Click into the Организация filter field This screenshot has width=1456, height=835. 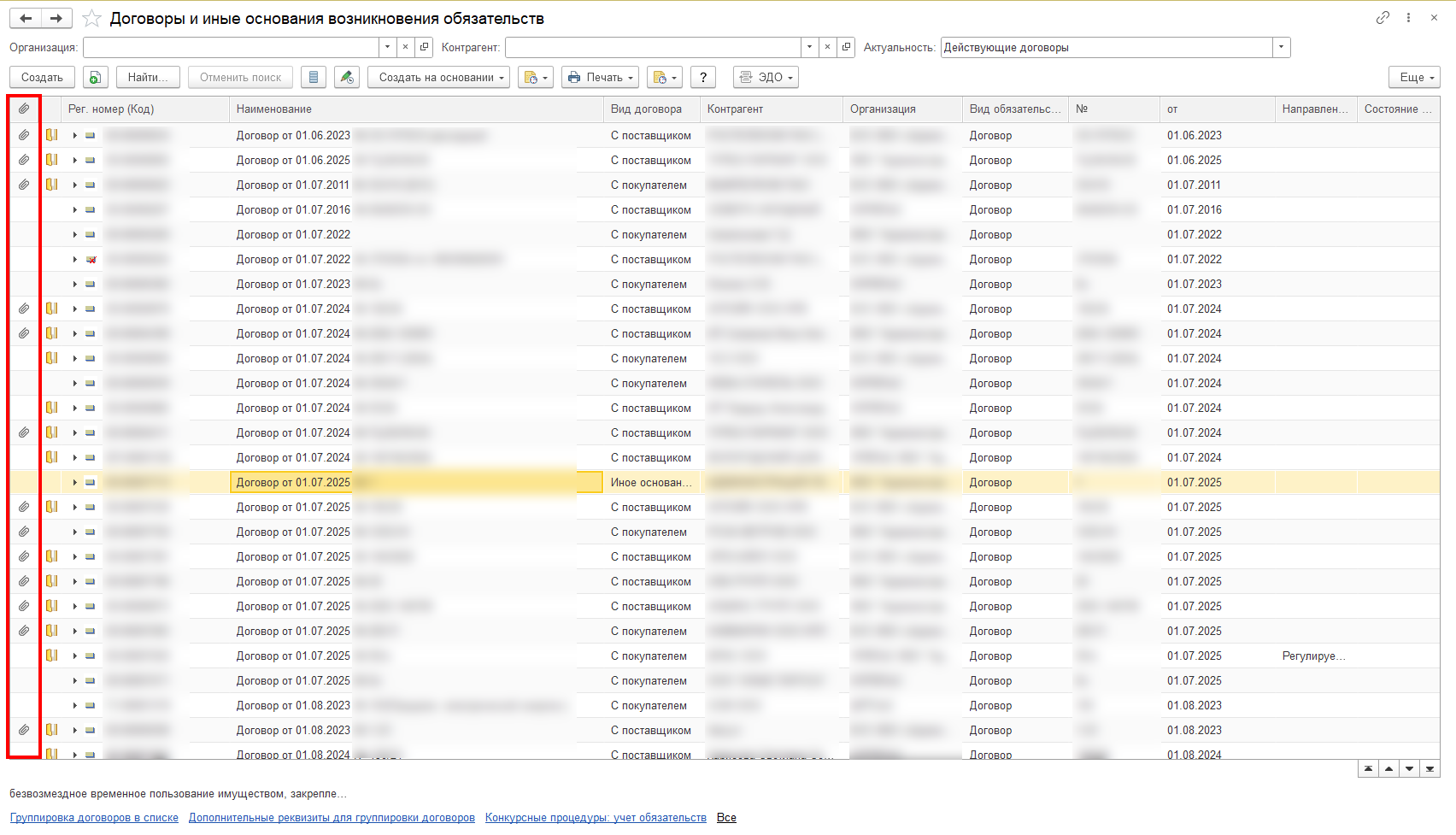(x=231, y=48)
